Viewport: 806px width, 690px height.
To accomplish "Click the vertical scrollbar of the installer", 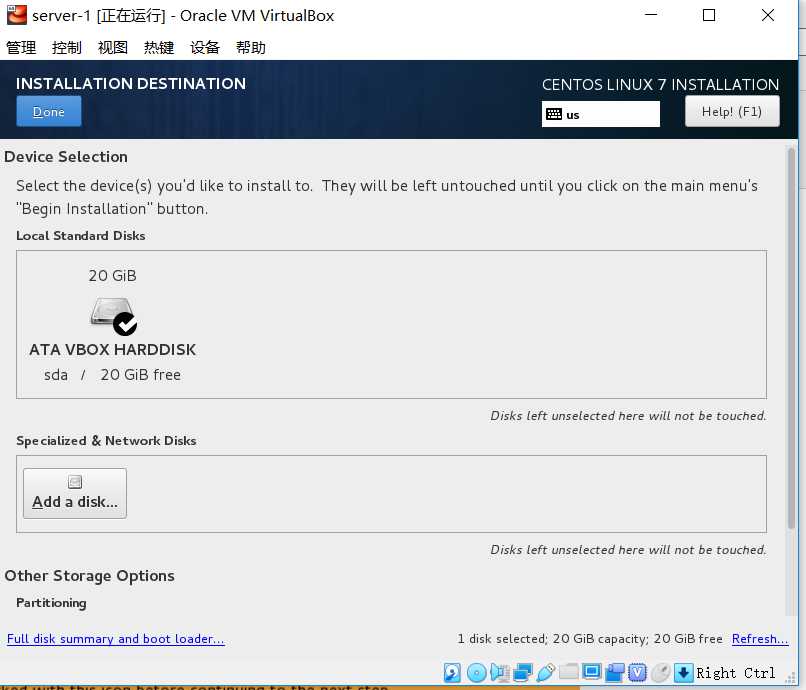I will [791, 338].
